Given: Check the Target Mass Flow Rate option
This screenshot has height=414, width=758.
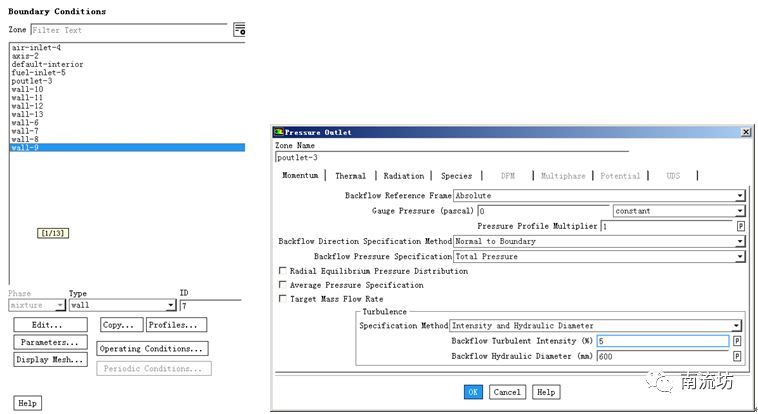Looking at the screenshot, I should pos(282,299).
